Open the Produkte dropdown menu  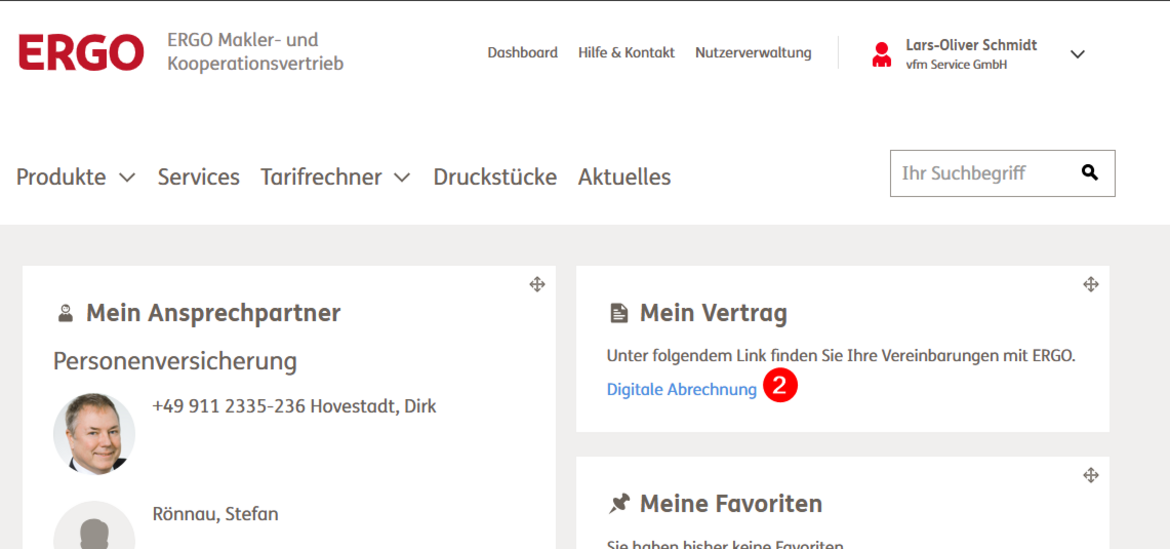tap(76, 178)
